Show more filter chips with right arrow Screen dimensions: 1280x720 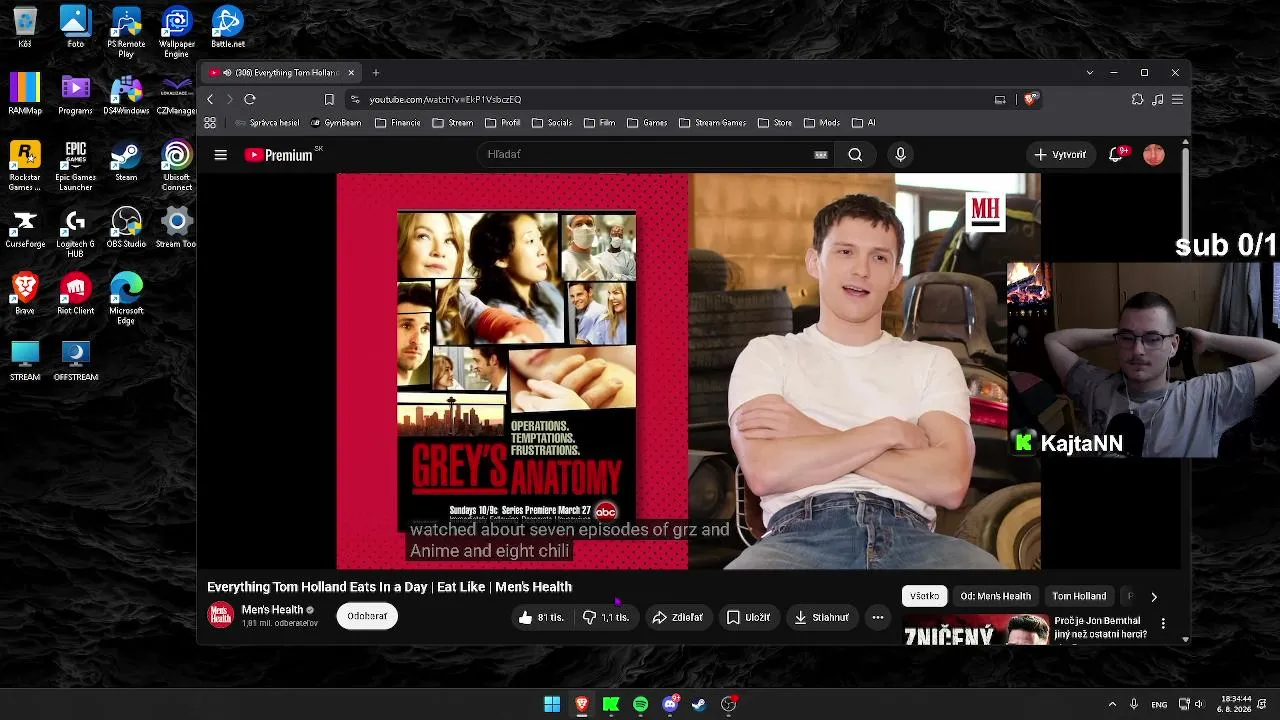click(1154, 597)
